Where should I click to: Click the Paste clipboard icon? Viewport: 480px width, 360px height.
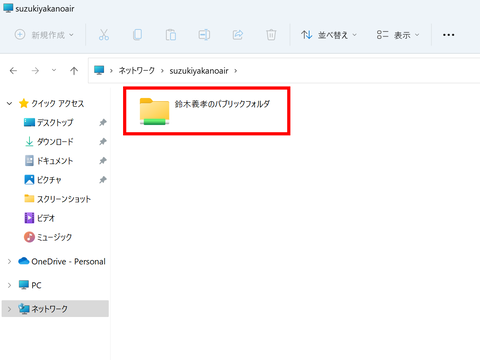(x=171, y=35)
